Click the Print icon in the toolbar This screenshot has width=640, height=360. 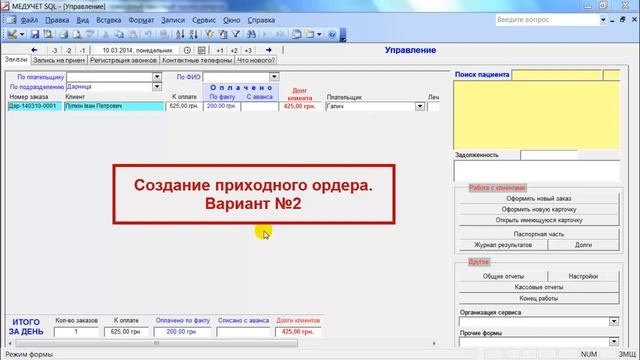(64, 35)
